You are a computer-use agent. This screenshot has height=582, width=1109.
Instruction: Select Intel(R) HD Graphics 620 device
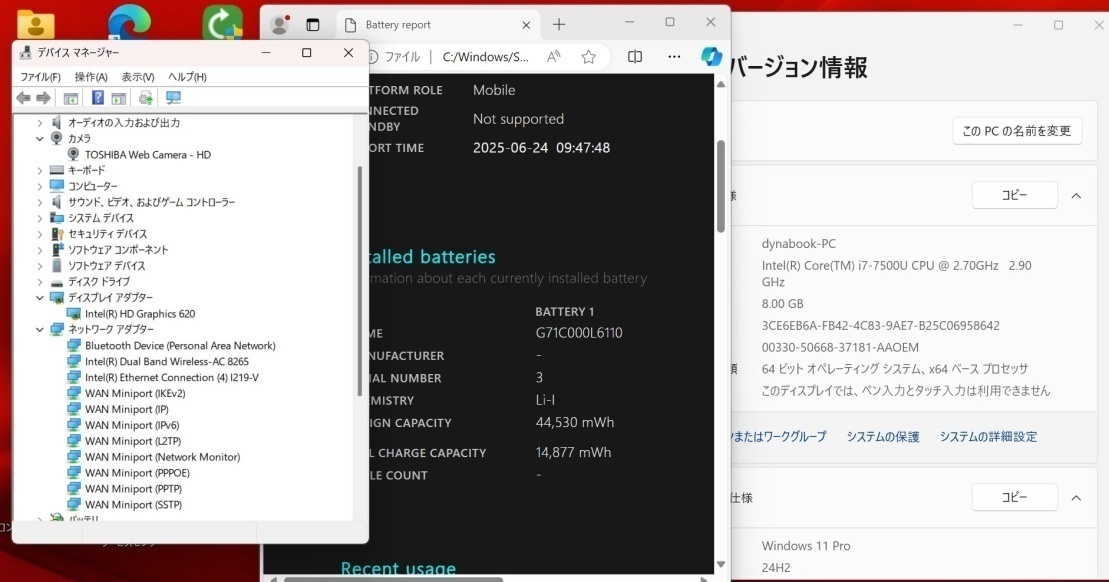point(140,314)
